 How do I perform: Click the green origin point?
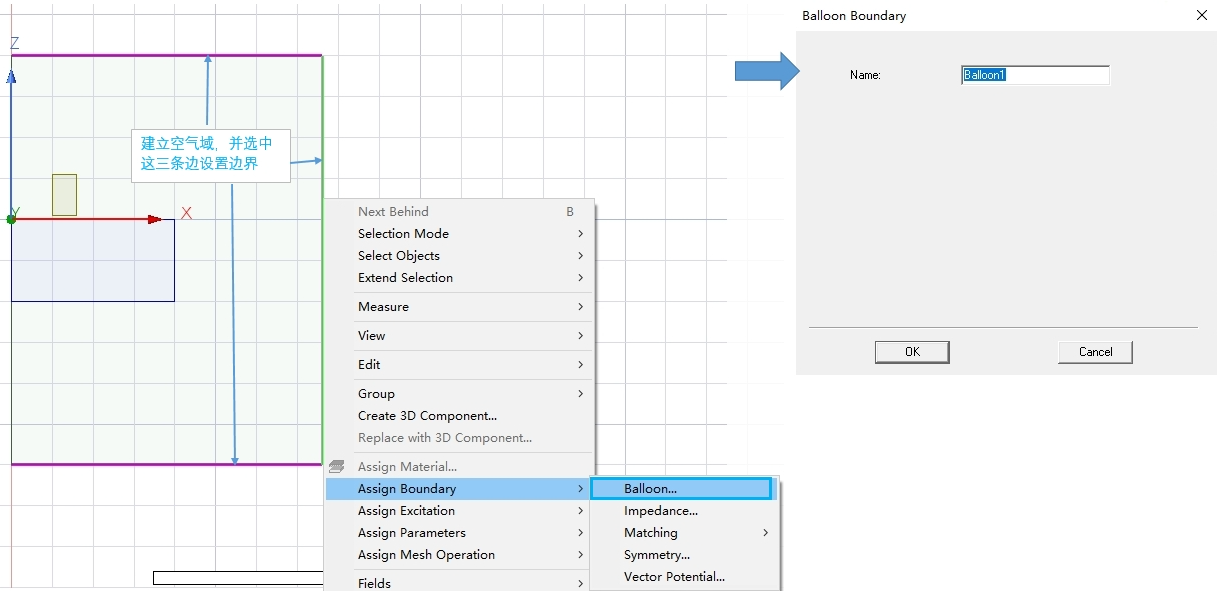point(12,219)
